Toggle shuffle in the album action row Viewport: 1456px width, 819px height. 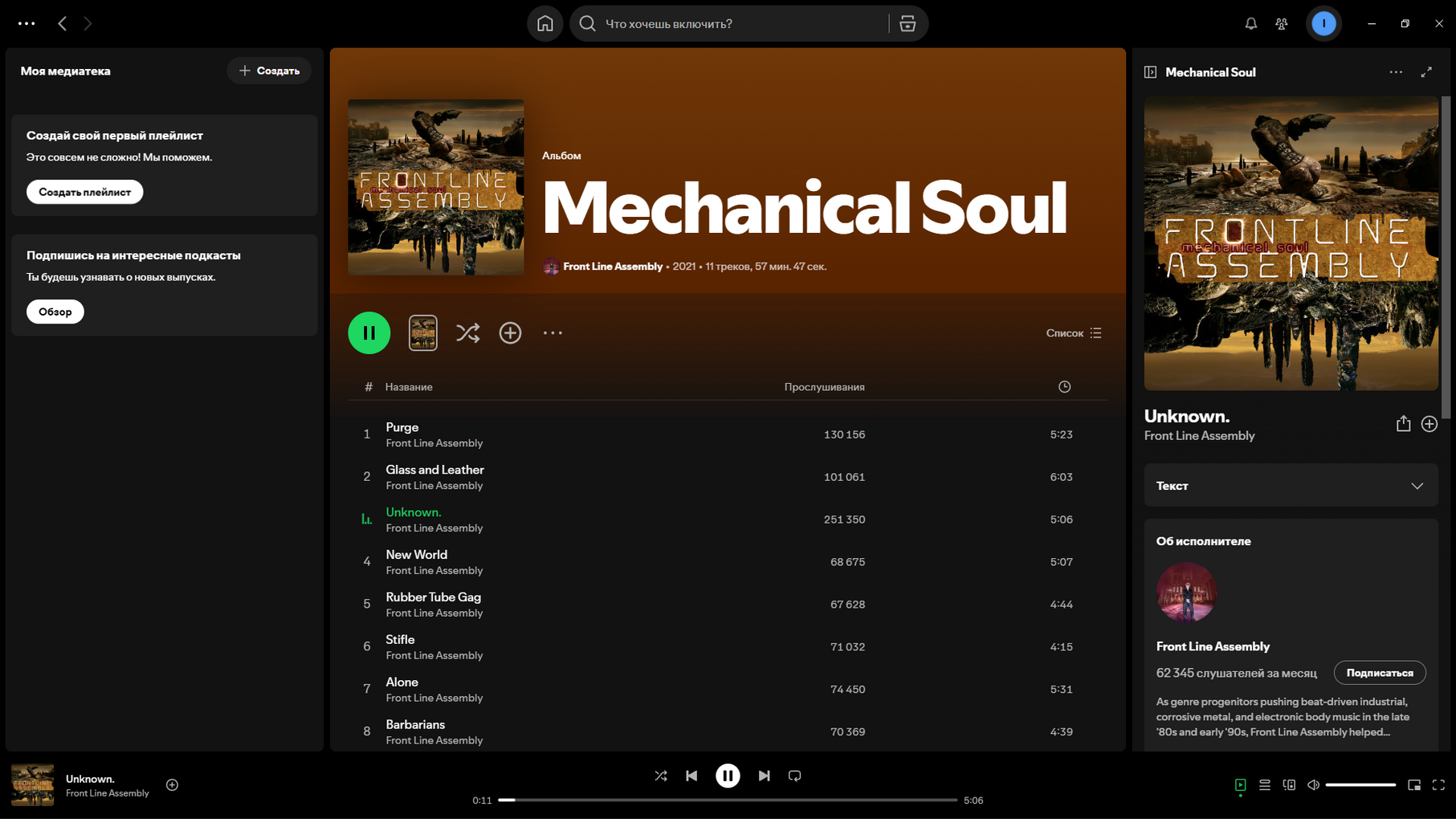(x=468, y=332)
